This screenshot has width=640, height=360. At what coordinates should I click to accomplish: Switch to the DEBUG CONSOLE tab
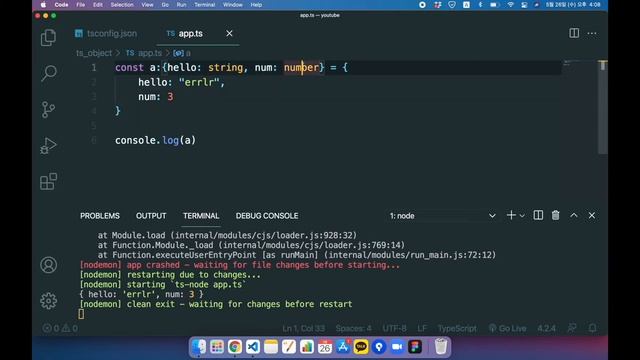(x=267, y=216)
